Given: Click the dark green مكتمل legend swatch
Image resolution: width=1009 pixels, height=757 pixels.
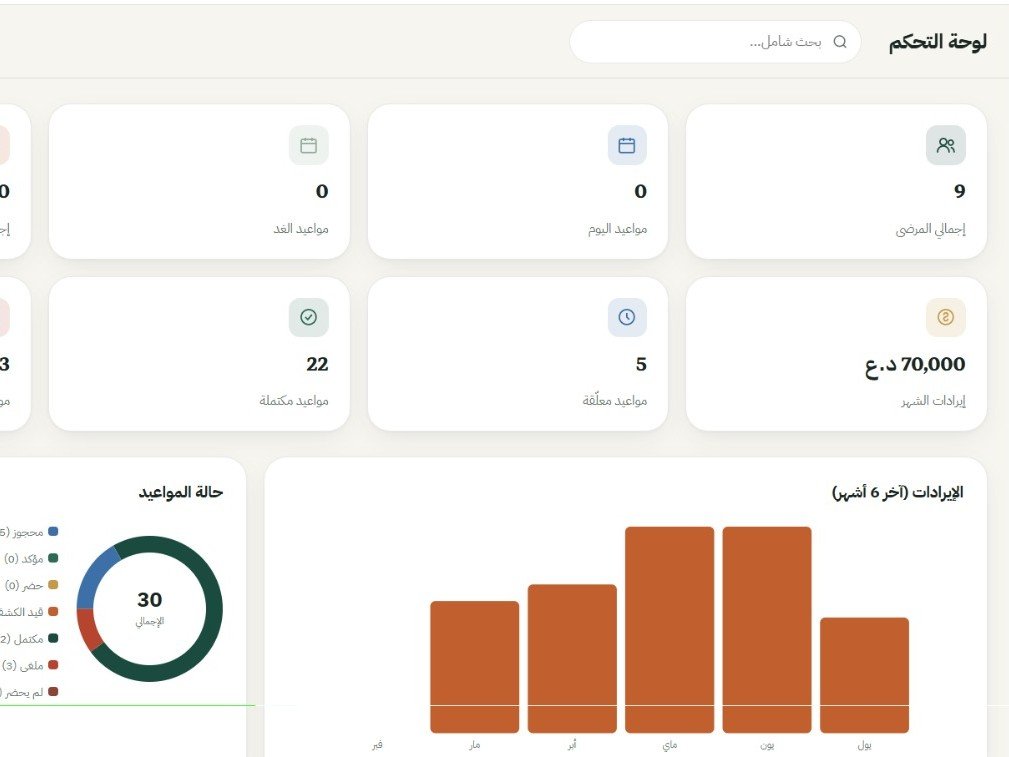Looking at the screenshot, I should coord(53,638).
